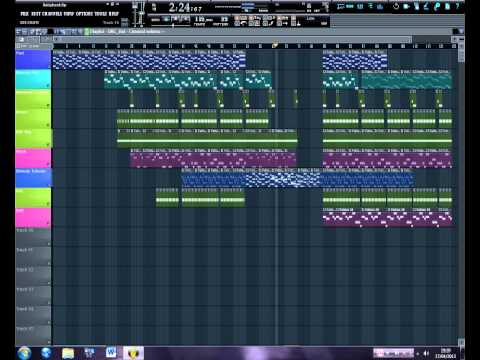Select the first blue clip on first track

(149, 59)
